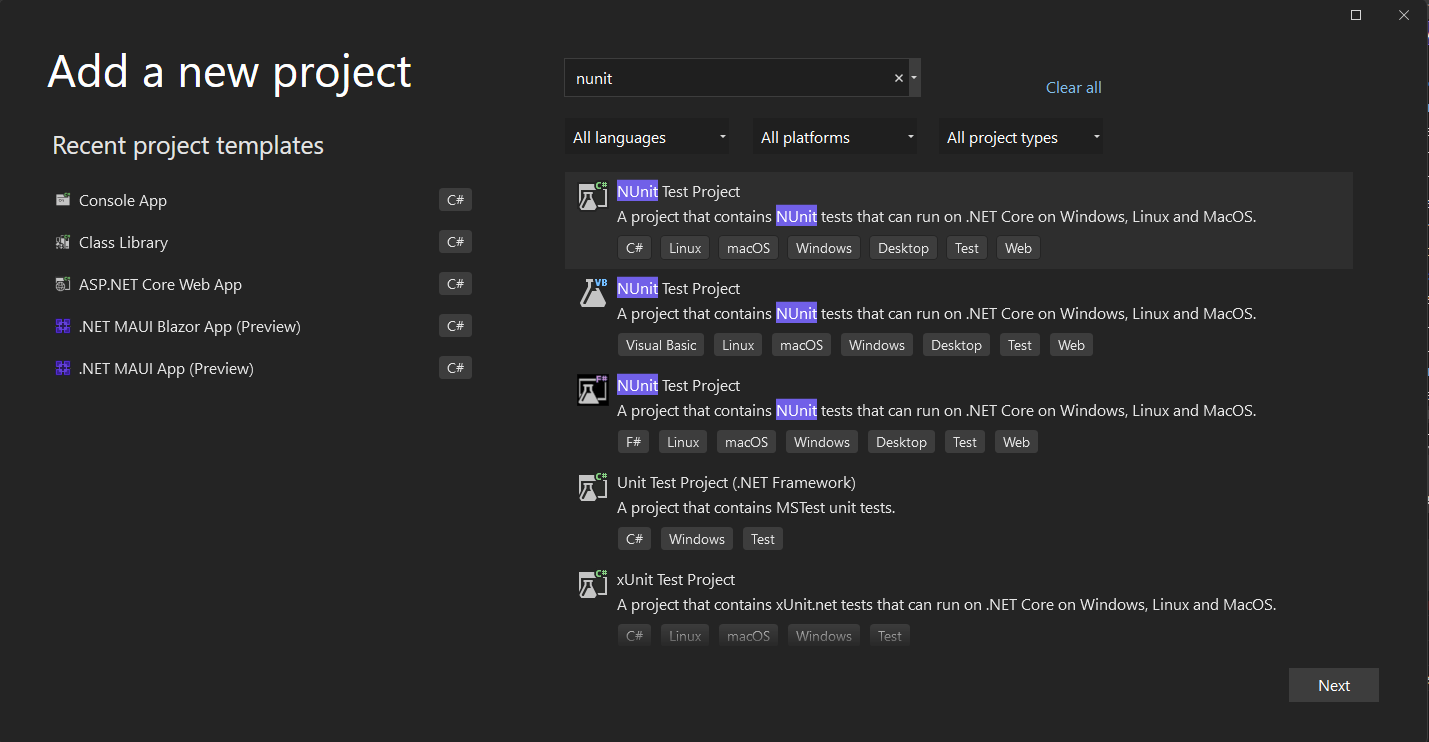Click the MSTest unit tests description

click(756, 507)
